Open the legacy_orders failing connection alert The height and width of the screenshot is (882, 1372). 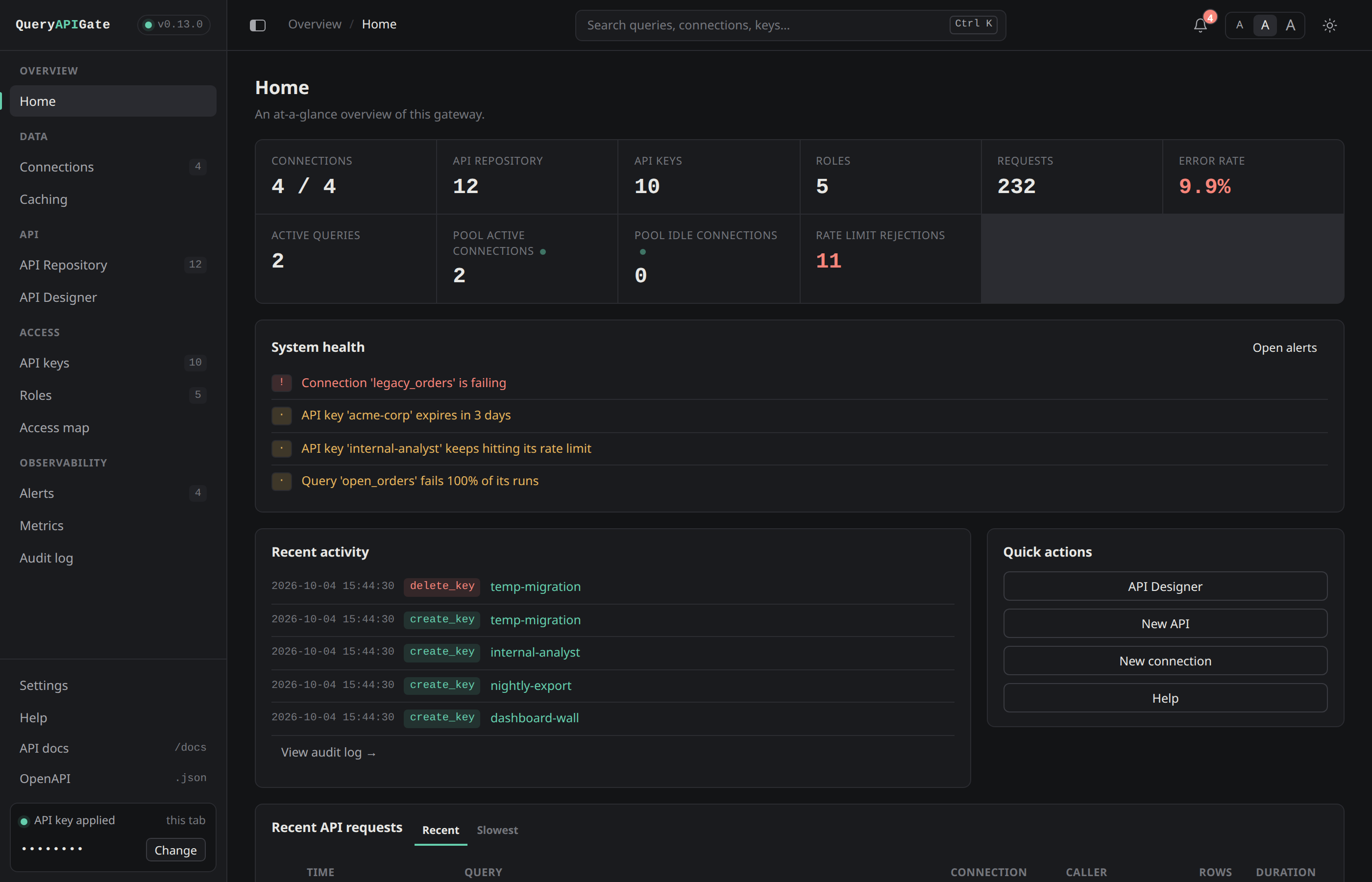coord(403,383)
